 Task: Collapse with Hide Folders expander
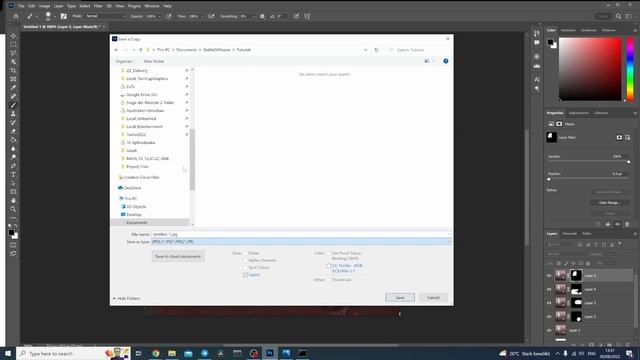126,298
